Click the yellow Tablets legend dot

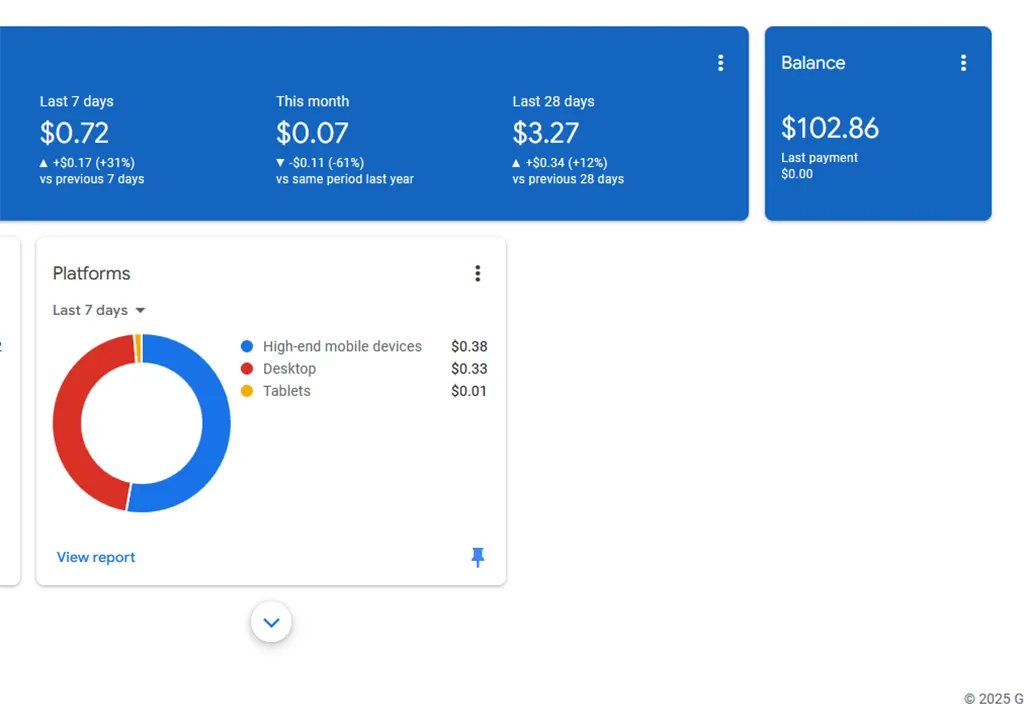tap(246, 391)
